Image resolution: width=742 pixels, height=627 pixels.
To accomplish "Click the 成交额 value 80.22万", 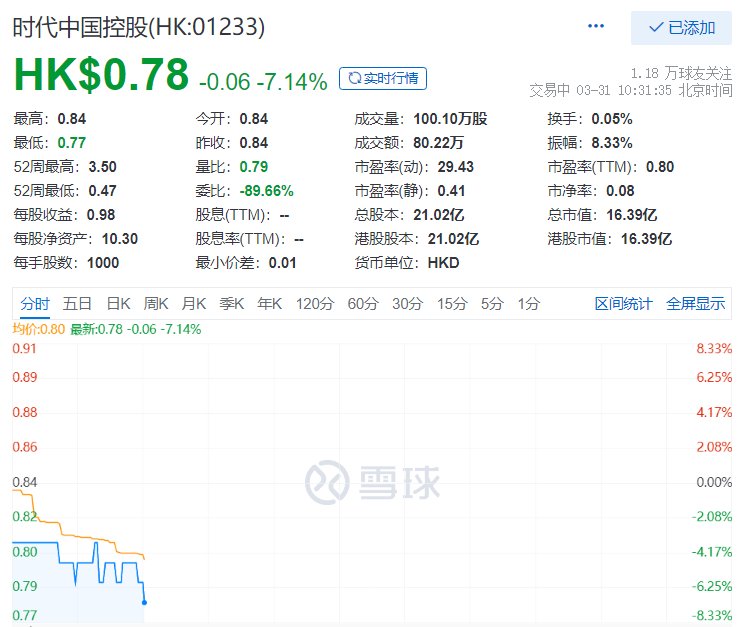I will coord(438,143).
